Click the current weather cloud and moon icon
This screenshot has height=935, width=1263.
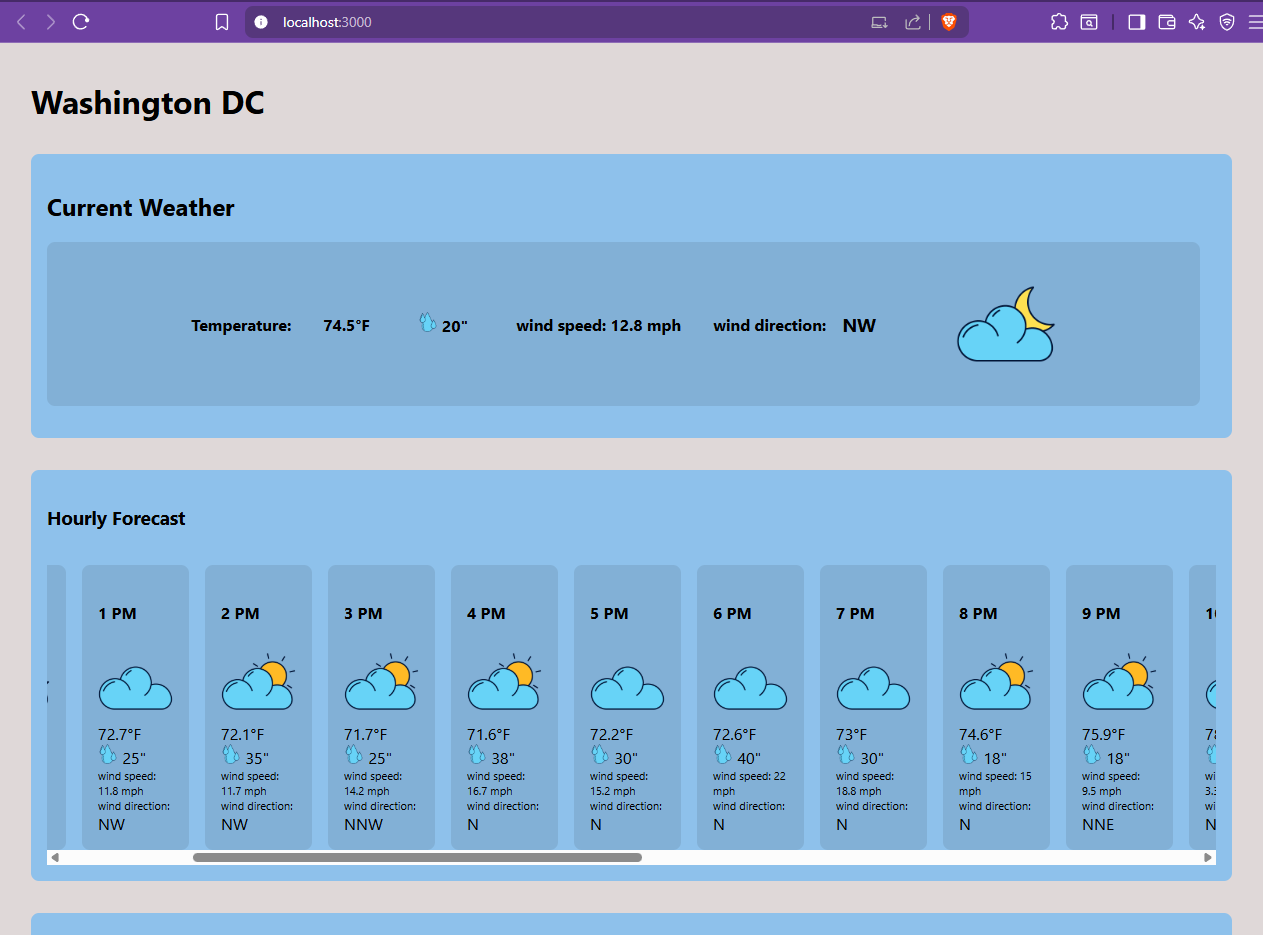(x=1006, y=324)
